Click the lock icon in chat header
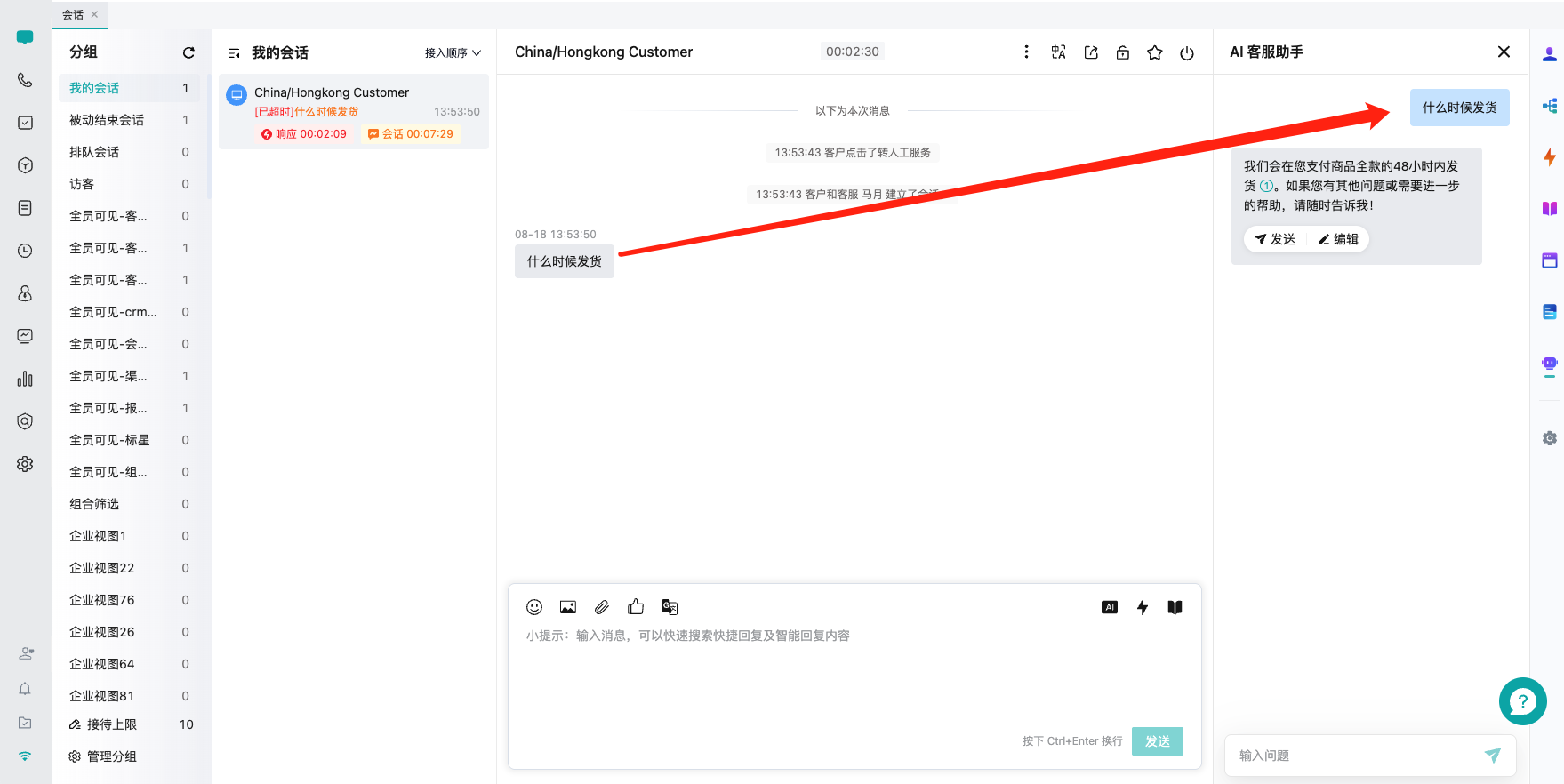This screenshot has width=1564, height=784. pos(1123,52)
